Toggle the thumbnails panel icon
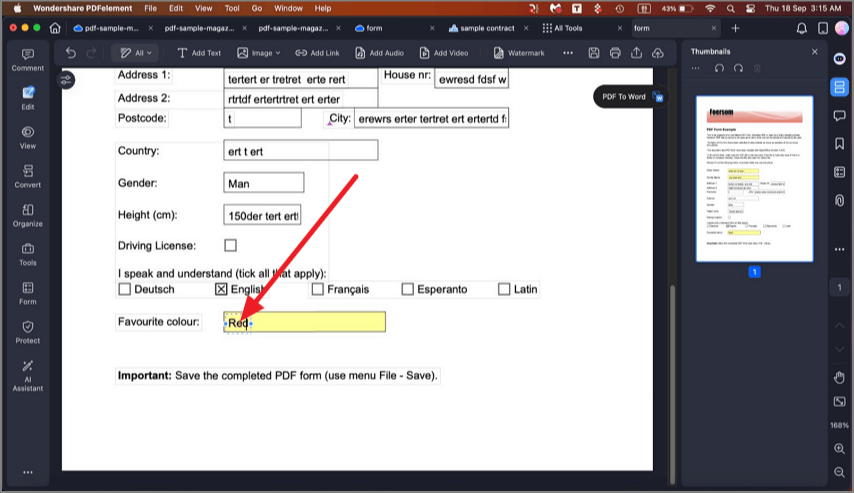Image resolution: width=854 pixels, height=493 pixels. [x=839, y=87]
